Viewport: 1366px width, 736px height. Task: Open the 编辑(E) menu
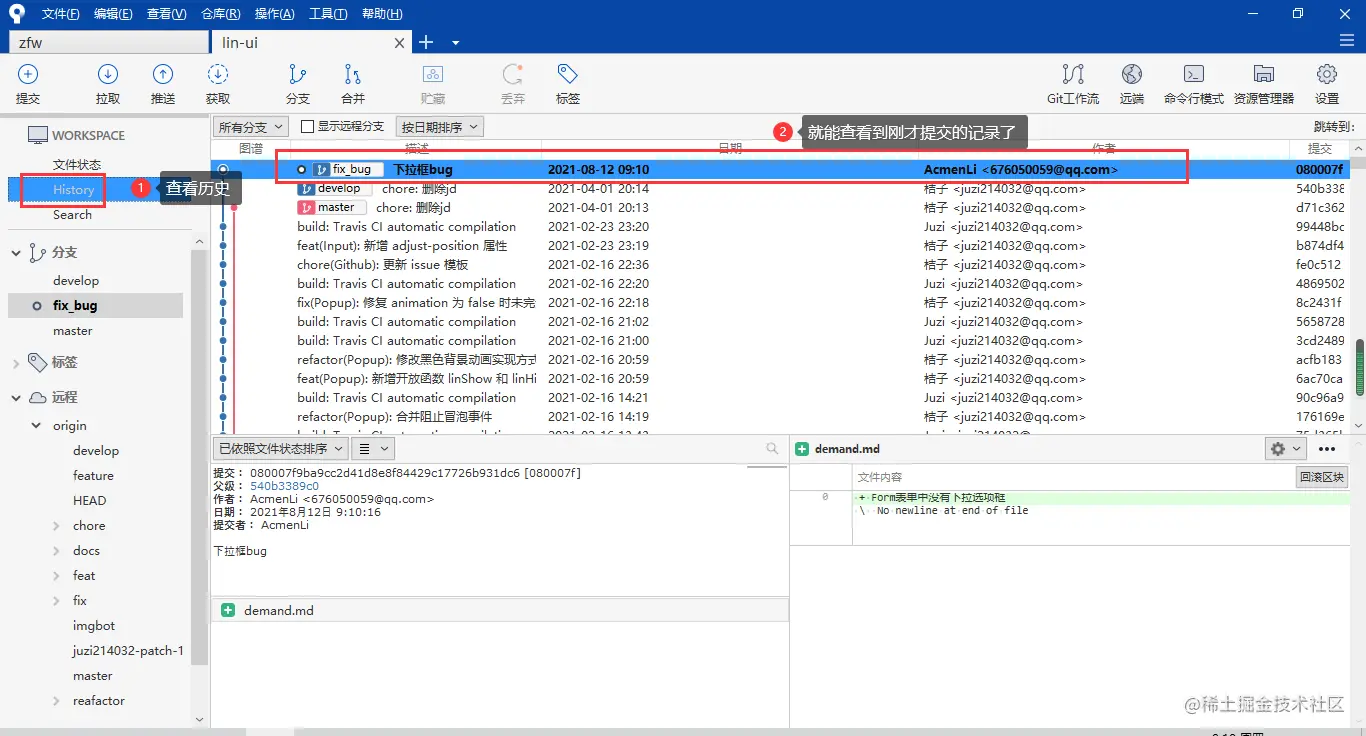113,14
